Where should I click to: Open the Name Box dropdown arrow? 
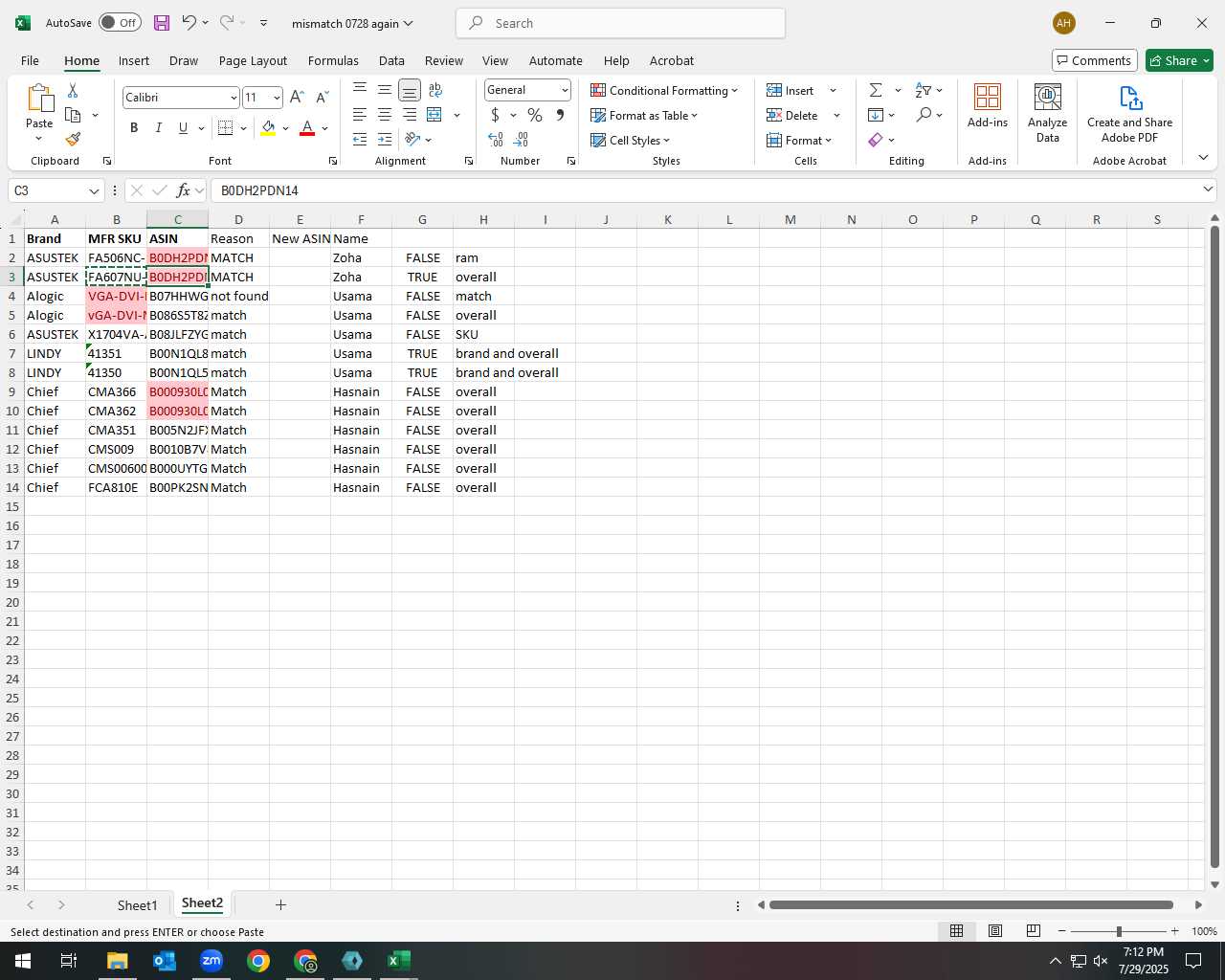pyautogui.click(x=94, y=190)
